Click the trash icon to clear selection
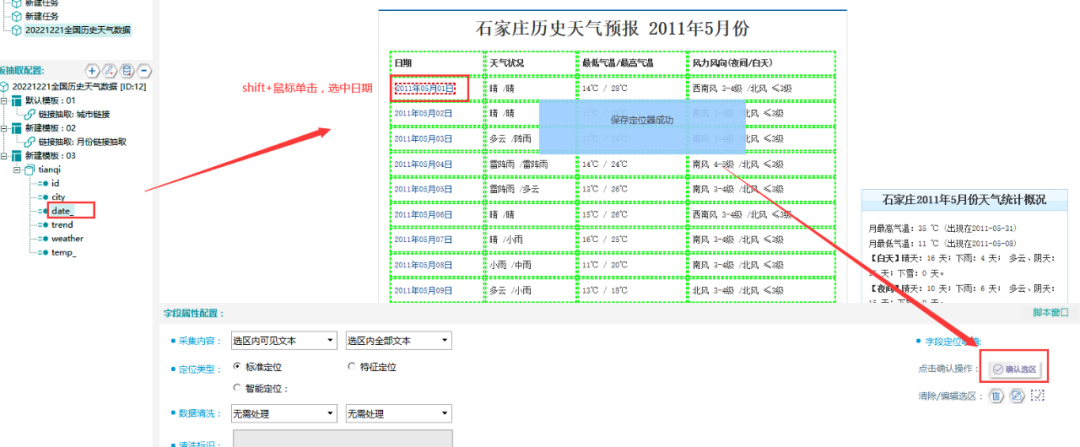 tap(996, 395)
